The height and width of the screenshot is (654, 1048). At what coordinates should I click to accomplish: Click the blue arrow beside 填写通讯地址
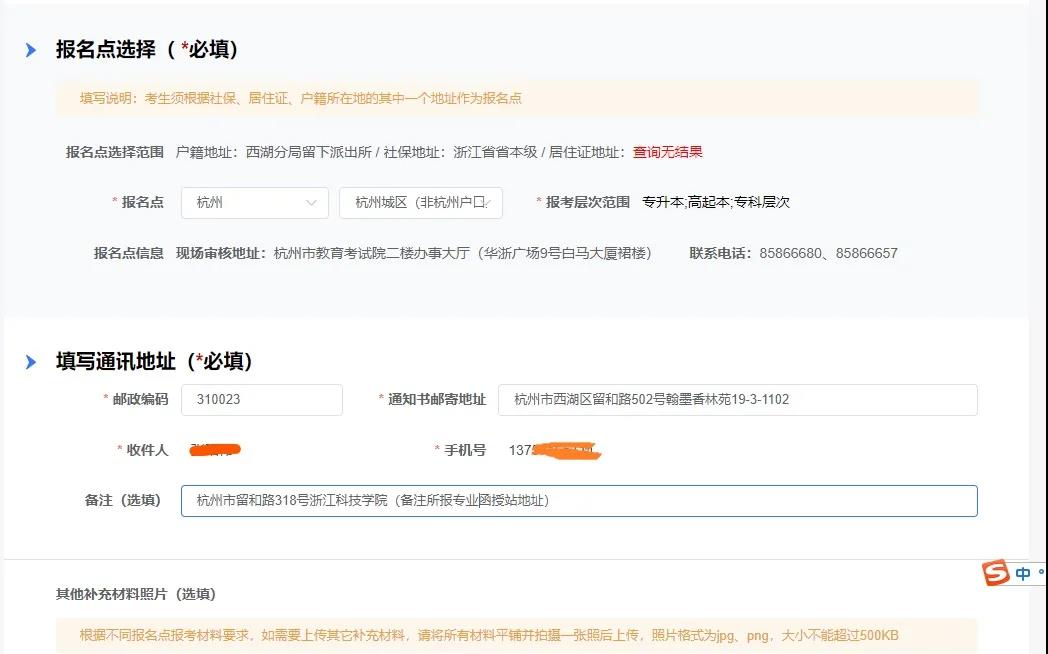coord(31,361)
